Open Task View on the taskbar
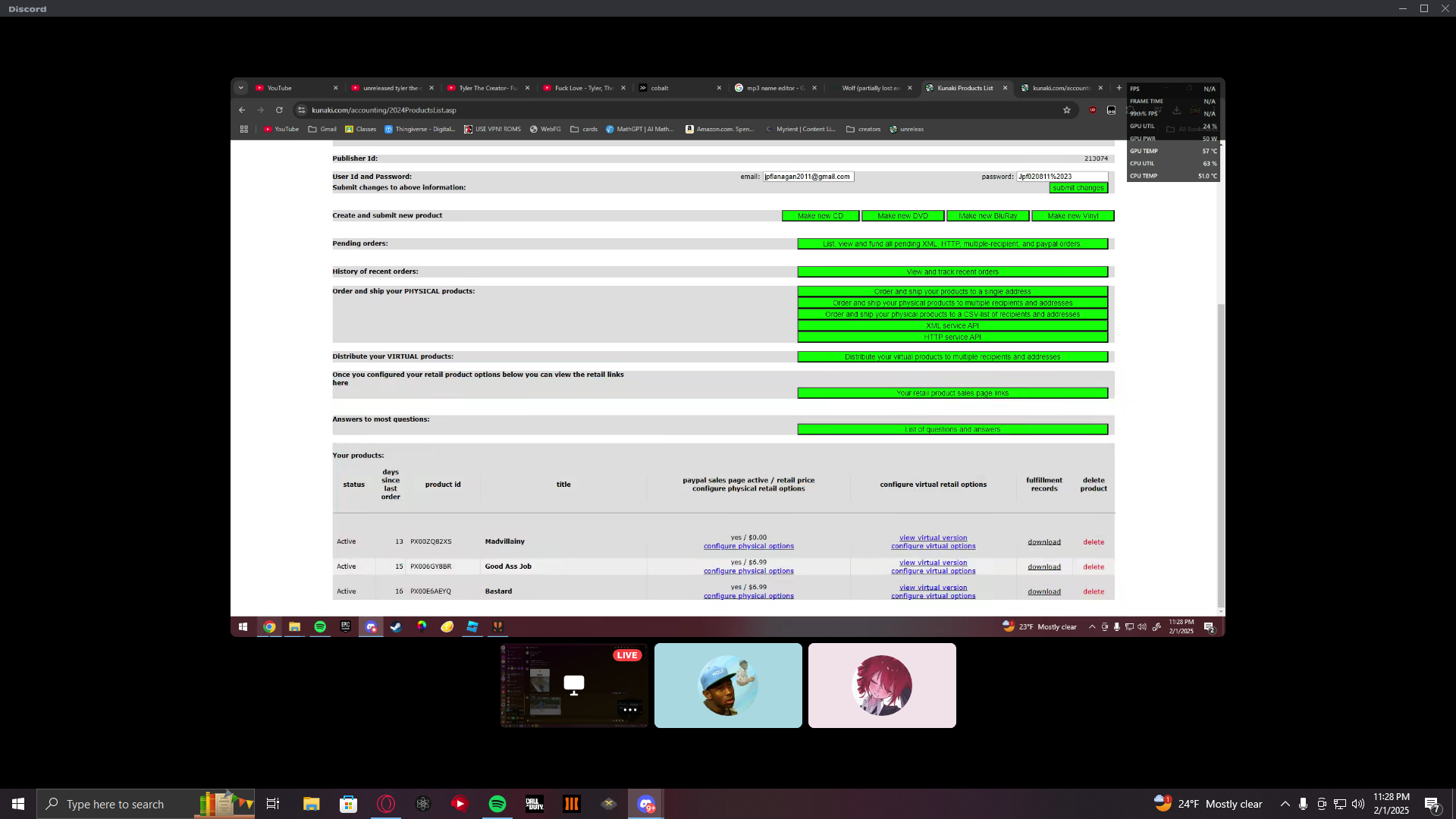1456x819 pixels. click(273, 804)
